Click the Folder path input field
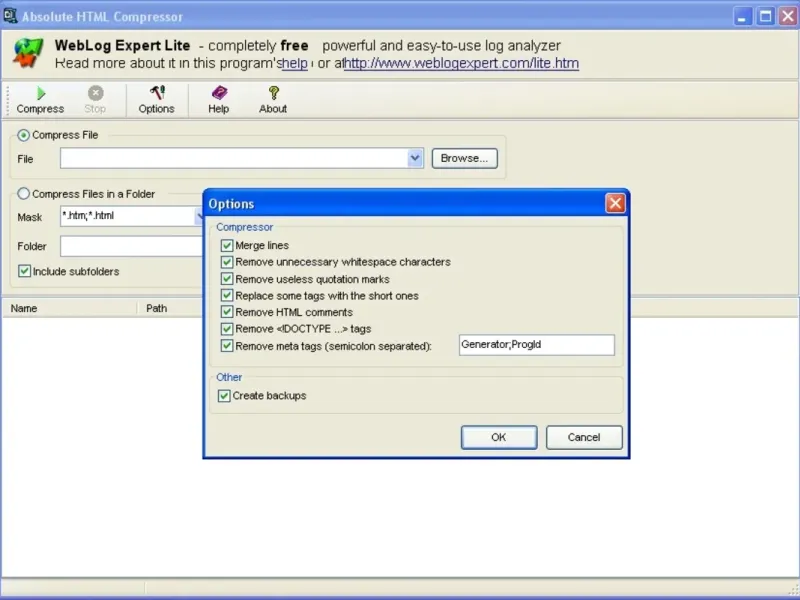The image size is (800, 600). 131,246
